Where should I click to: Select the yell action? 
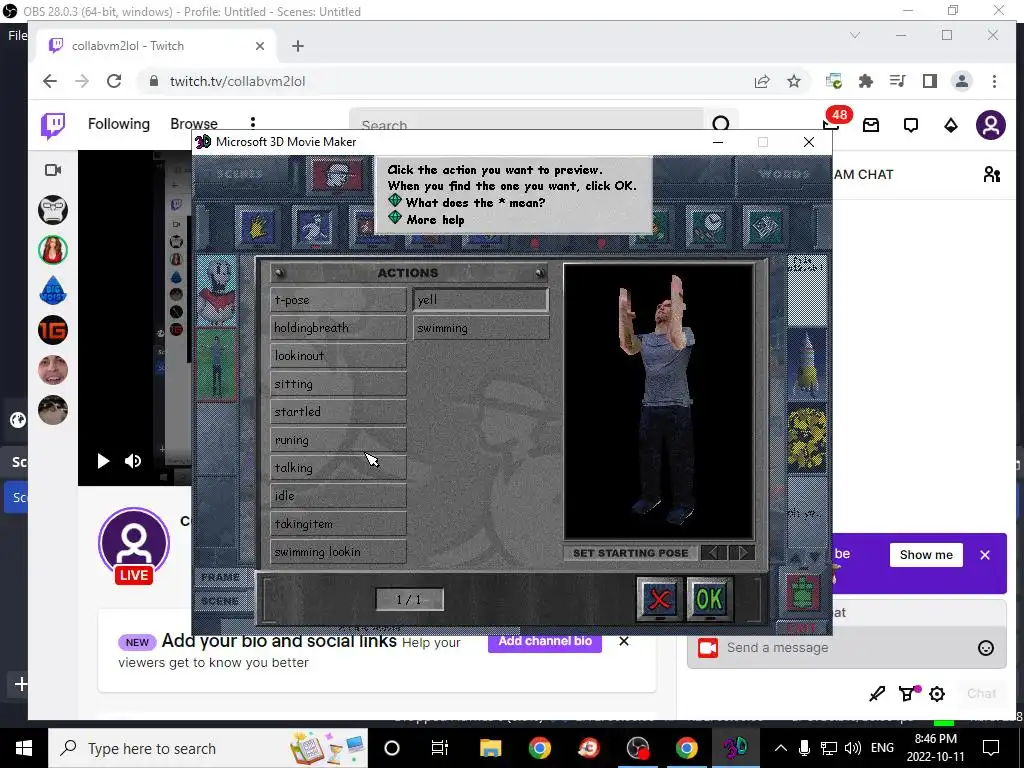[481, 300]
